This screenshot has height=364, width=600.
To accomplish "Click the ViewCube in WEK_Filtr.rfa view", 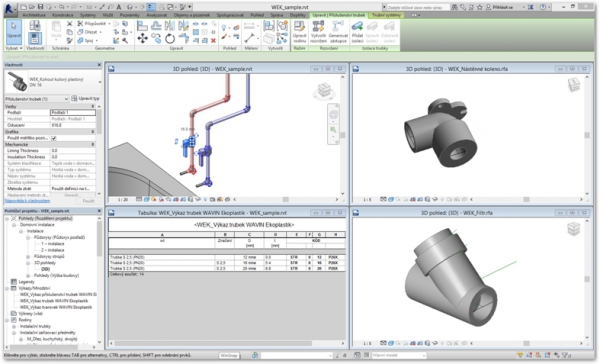I will (574, 229).
